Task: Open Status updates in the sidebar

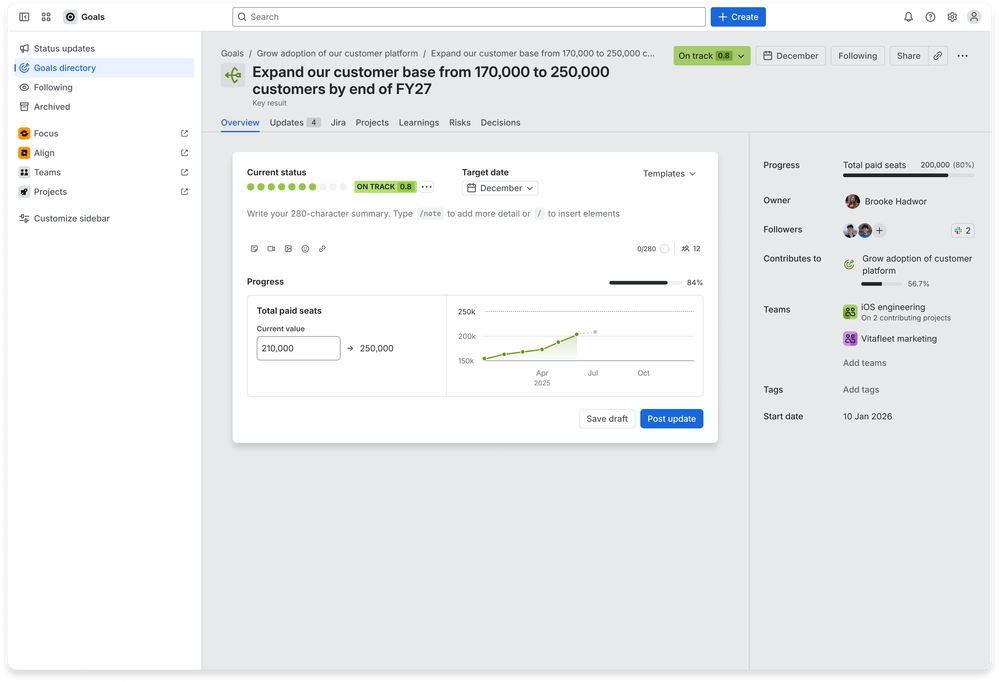Action: (x=104, y=48)
